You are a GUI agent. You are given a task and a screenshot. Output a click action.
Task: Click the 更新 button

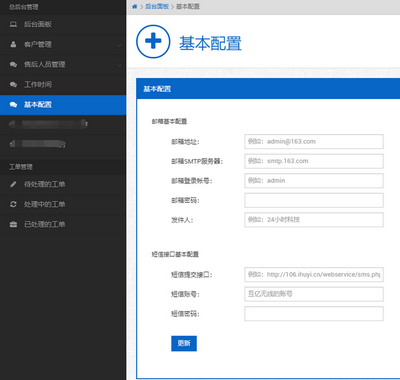(184, 343)
